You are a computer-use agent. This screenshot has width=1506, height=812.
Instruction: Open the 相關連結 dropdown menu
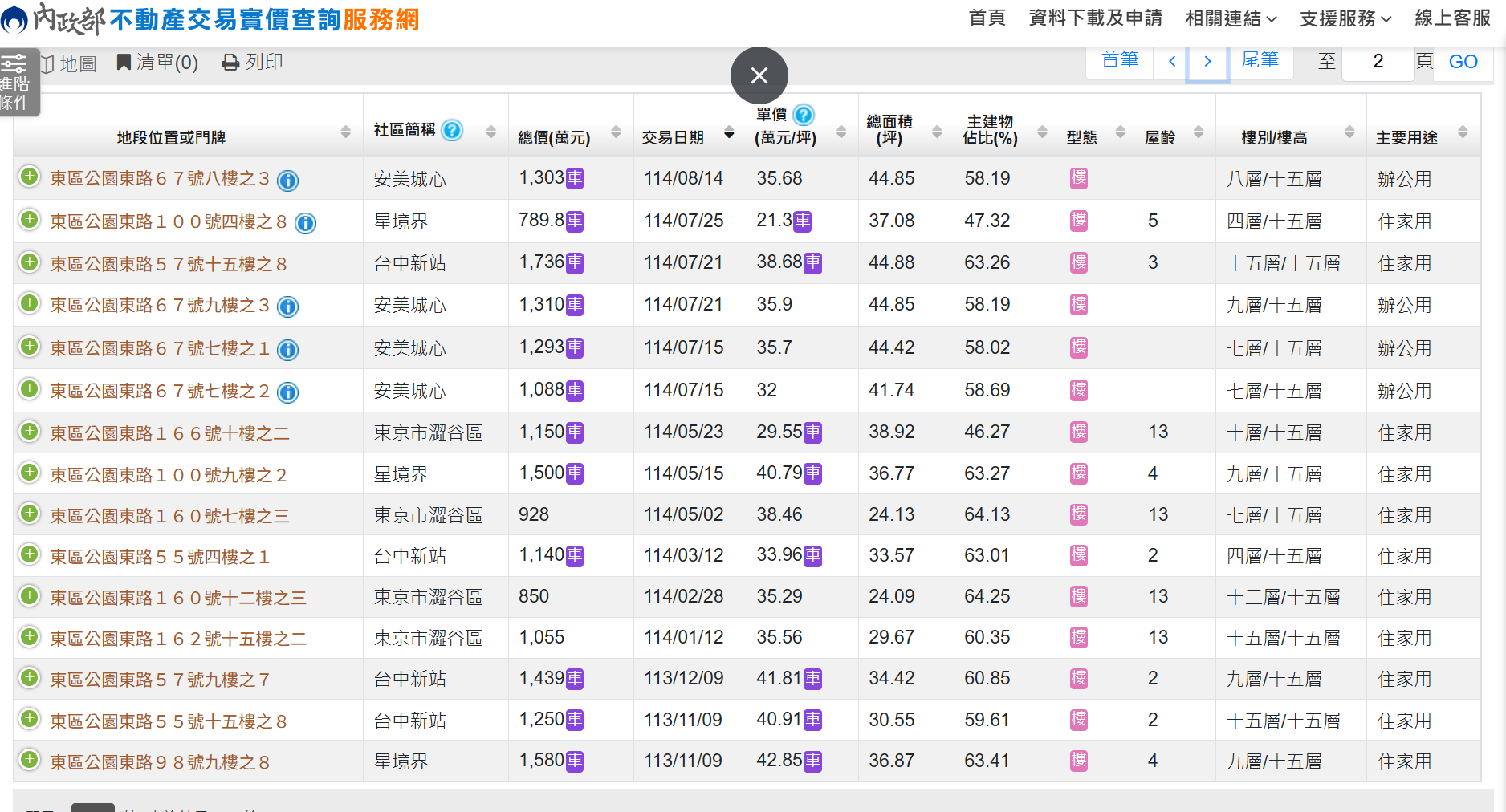pyautogui.click(x=1231, y=18)
